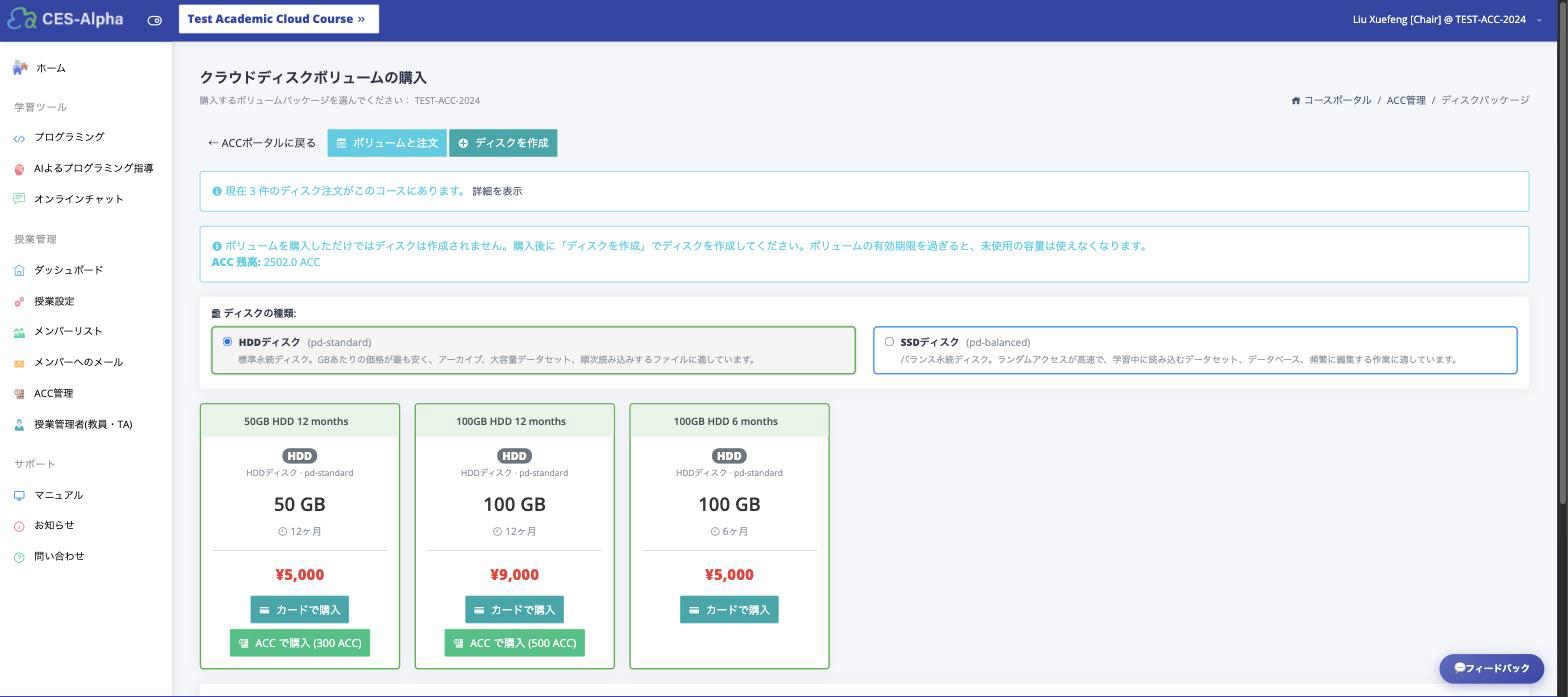Open ホーム in the sidebar
Viewport: 1568px width, 697px height.
coord(51,68)
